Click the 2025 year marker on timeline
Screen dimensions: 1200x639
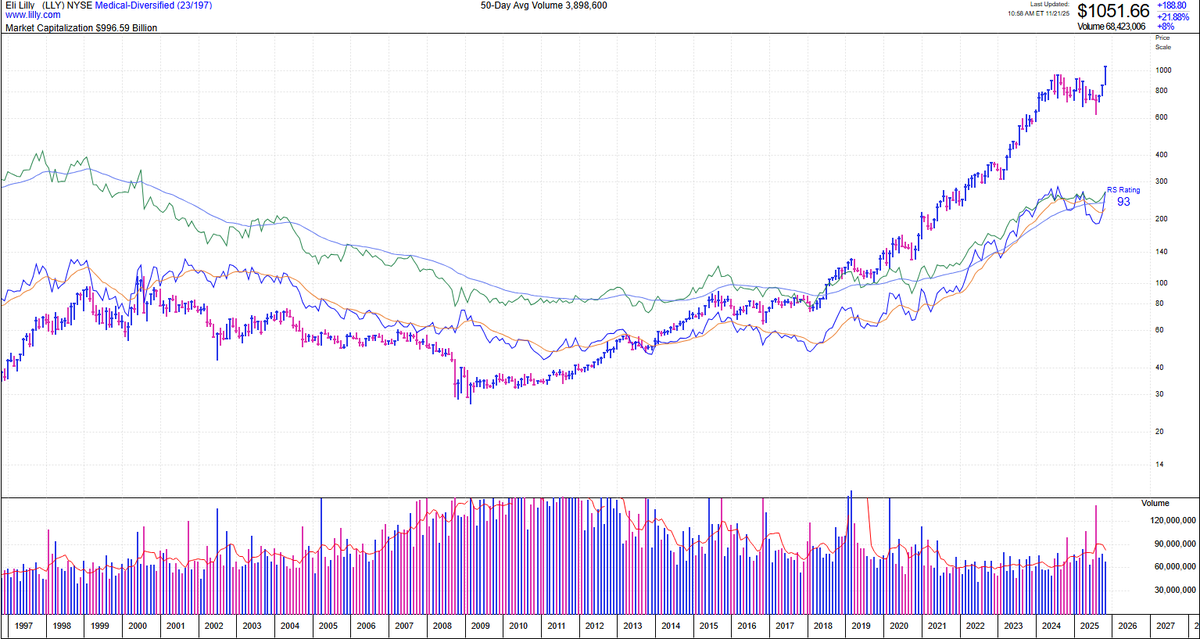(1090, 625)
